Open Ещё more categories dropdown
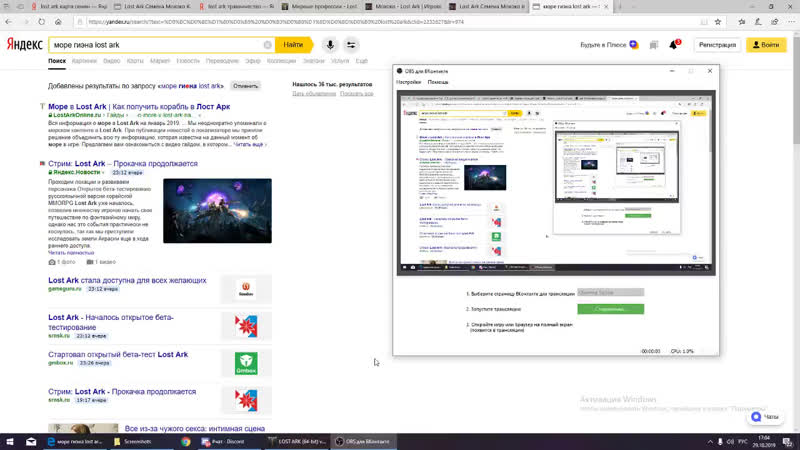Image resolution: width=800 pixels, height=450 pixels. 362,61
